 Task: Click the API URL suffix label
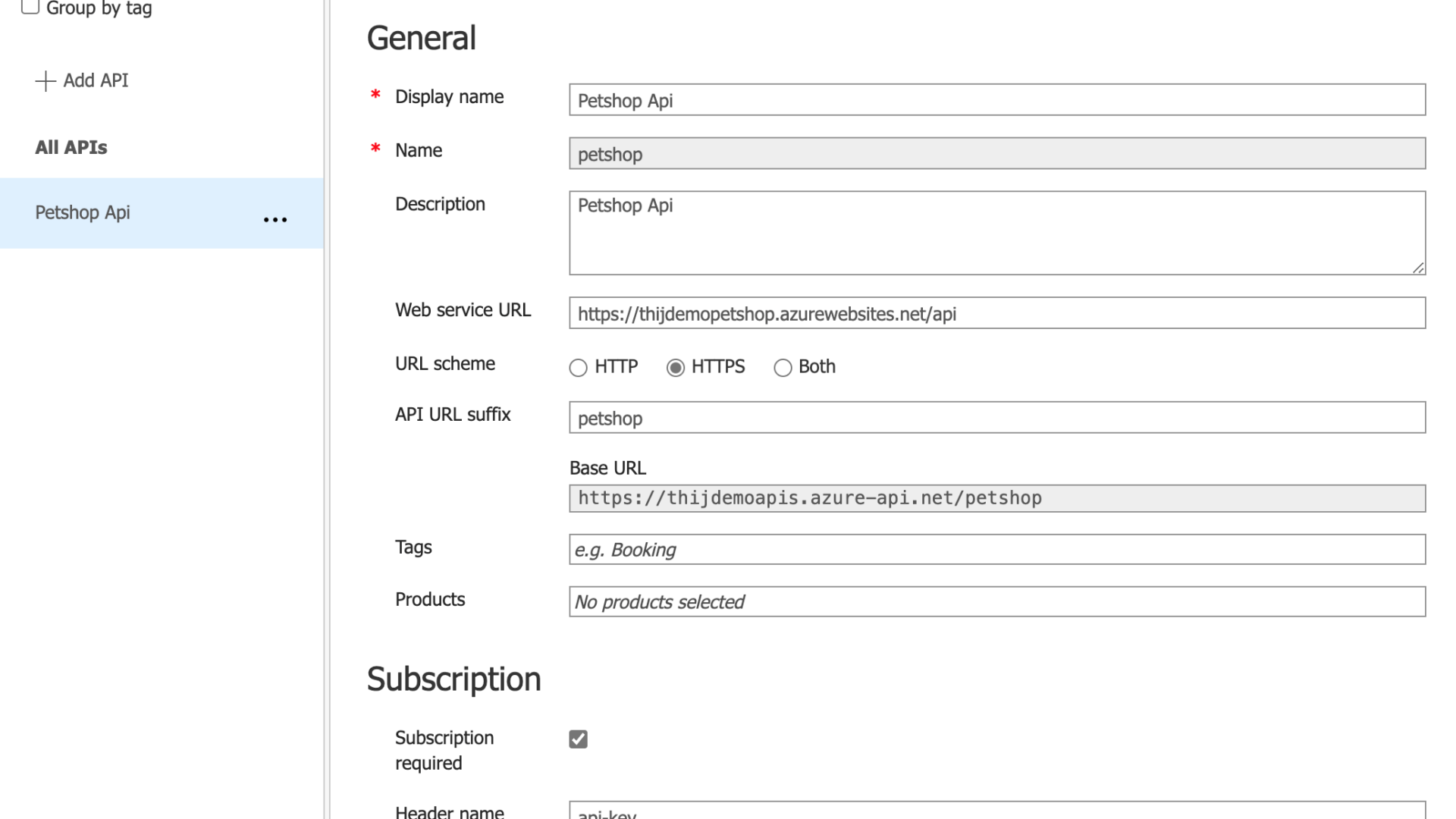(x=453, y=415)
